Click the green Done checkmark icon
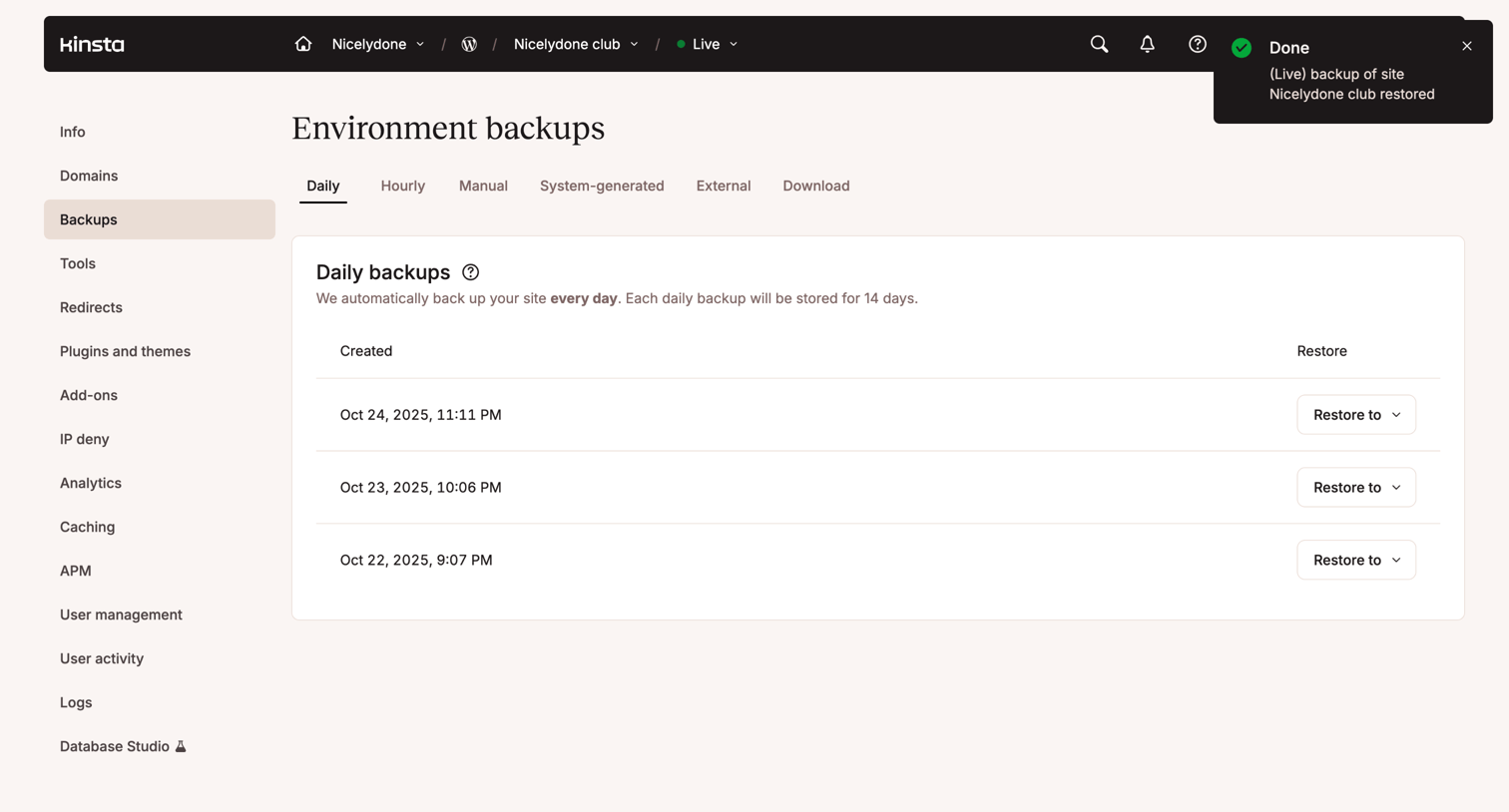 1242,48
